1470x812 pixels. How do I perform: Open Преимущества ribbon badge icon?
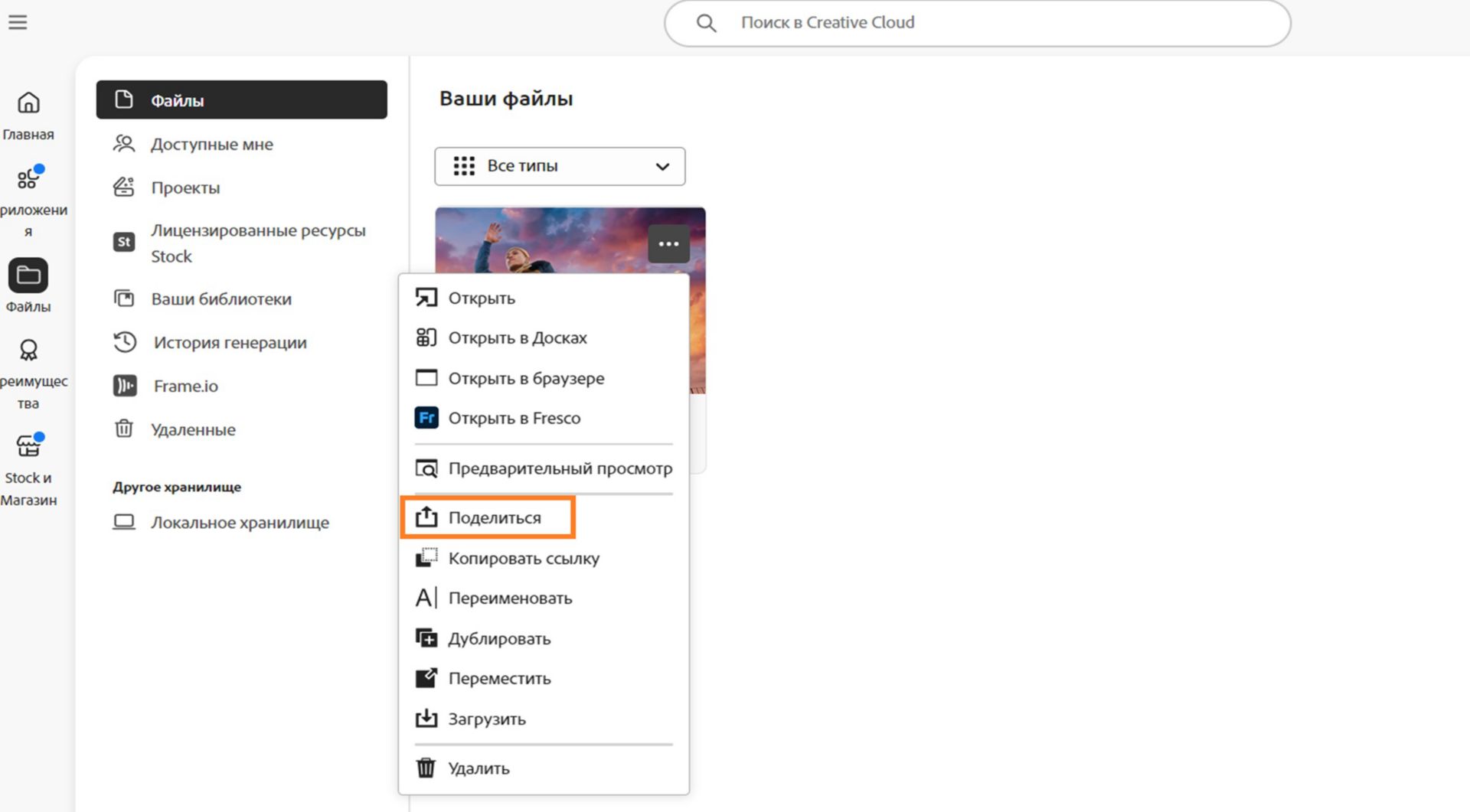tap(28, 350)
